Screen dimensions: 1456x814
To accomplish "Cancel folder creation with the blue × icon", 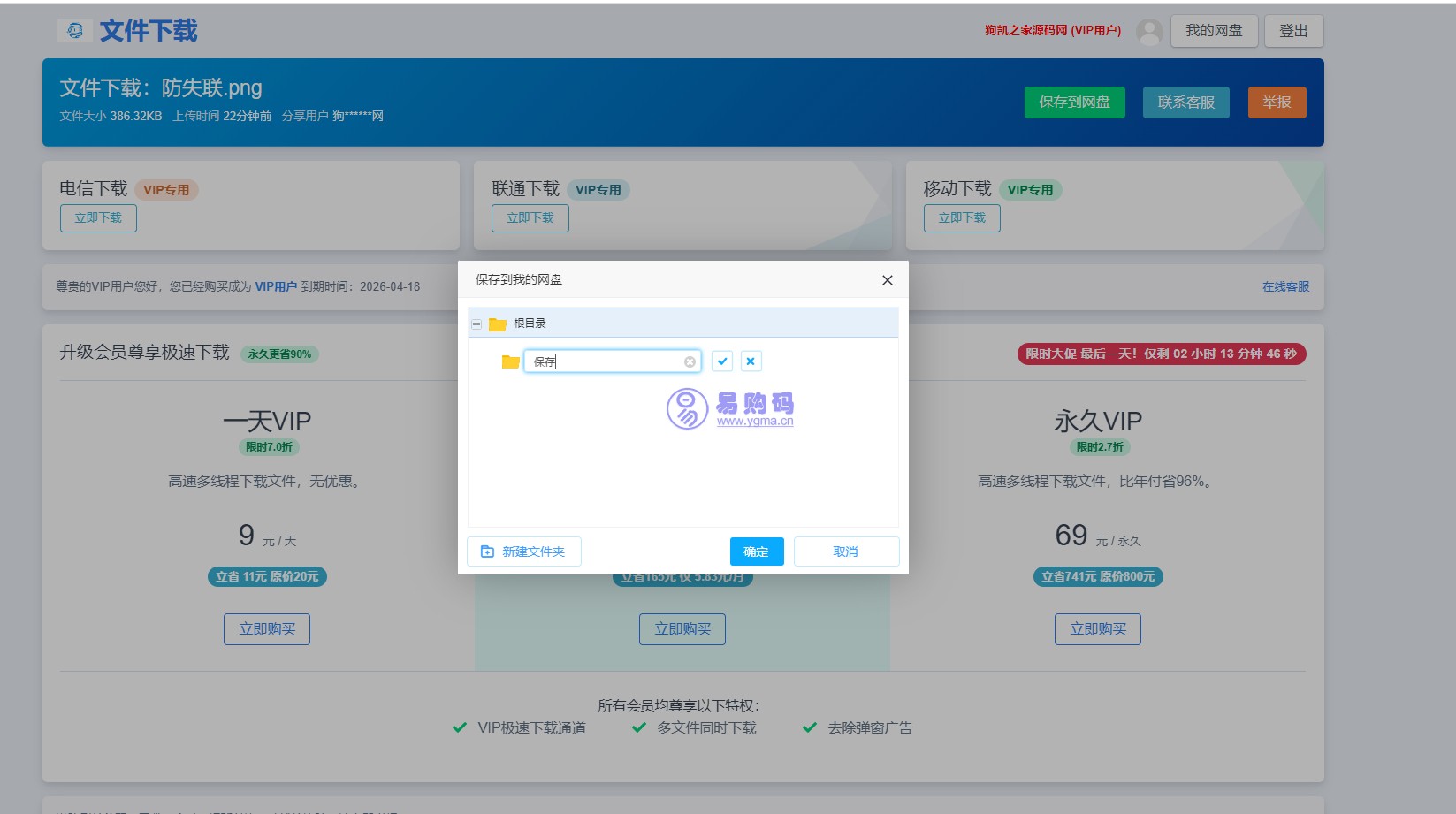I will pos(750,361).
